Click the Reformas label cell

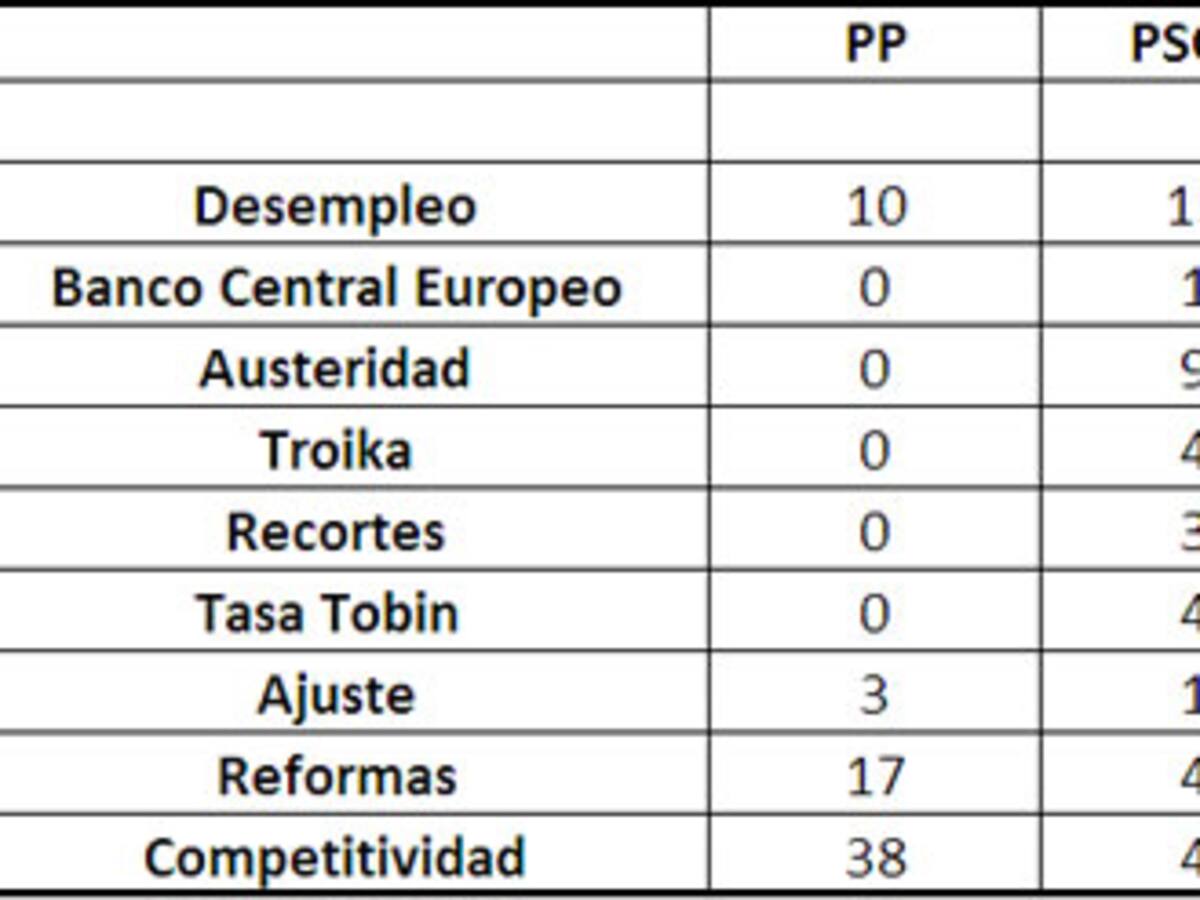[x=337, y=776]
